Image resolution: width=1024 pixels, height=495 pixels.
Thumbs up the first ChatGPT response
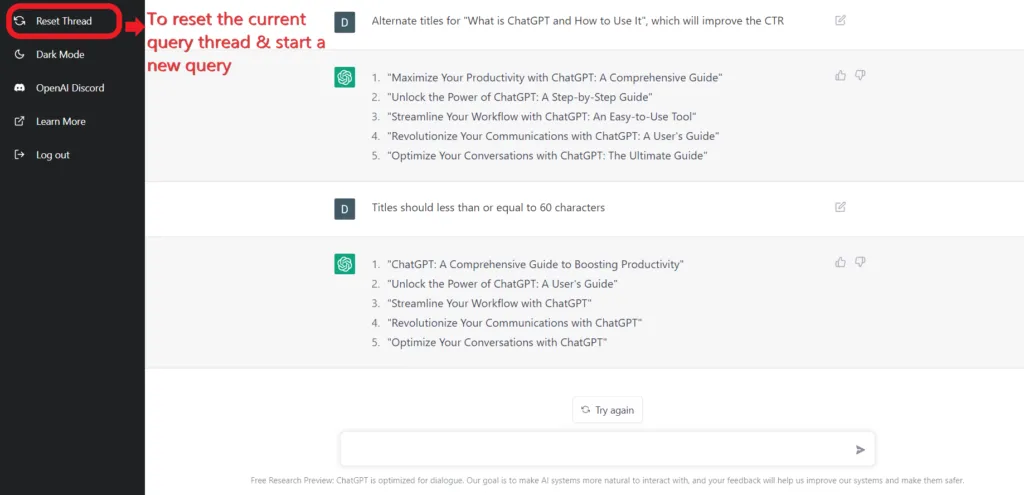pos(840,76)
